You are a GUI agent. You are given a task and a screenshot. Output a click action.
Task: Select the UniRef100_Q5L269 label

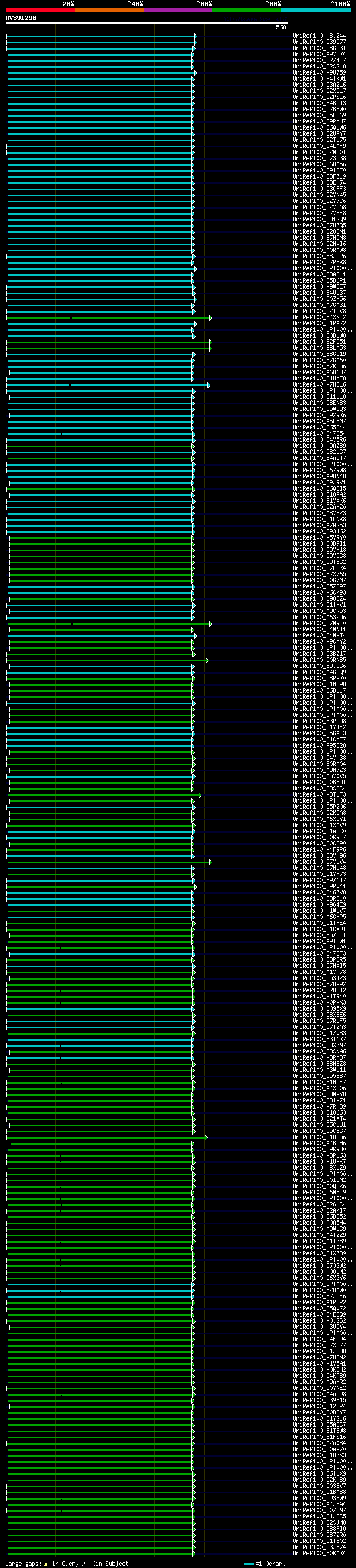[319, 116]
